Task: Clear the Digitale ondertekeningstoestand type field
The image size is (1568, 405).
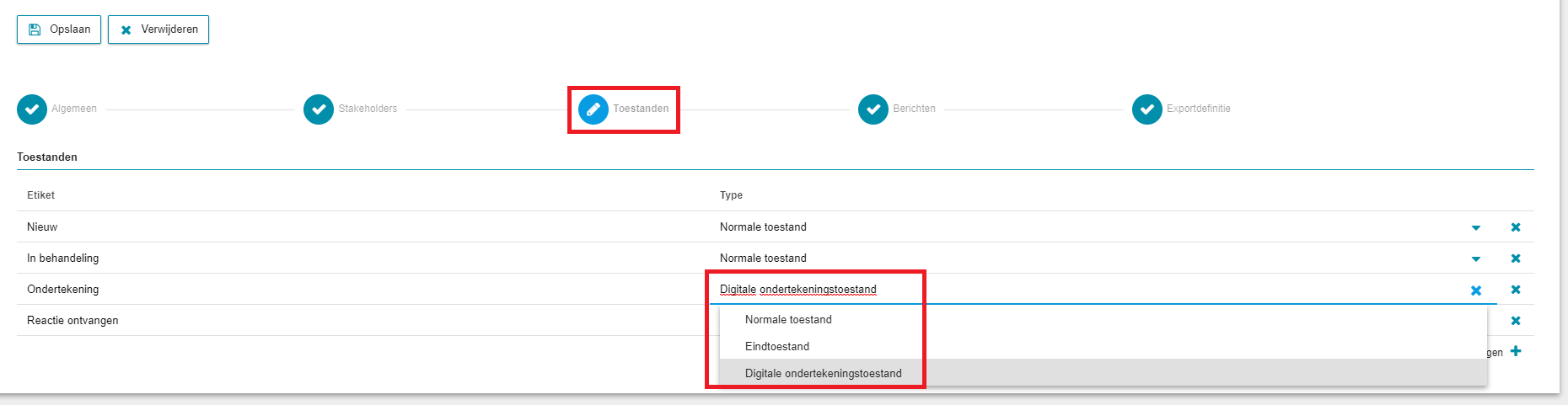Action: tap(1476, 290)
